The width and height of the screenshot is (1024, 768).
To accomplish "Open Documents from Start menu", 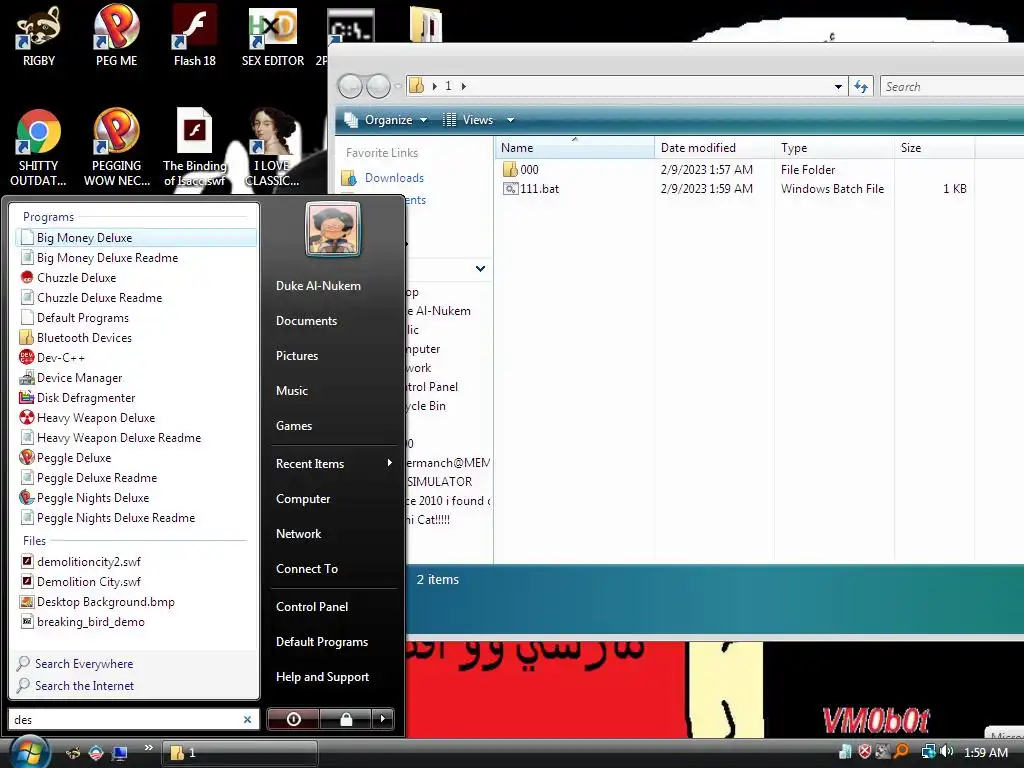I will (306, 321).
